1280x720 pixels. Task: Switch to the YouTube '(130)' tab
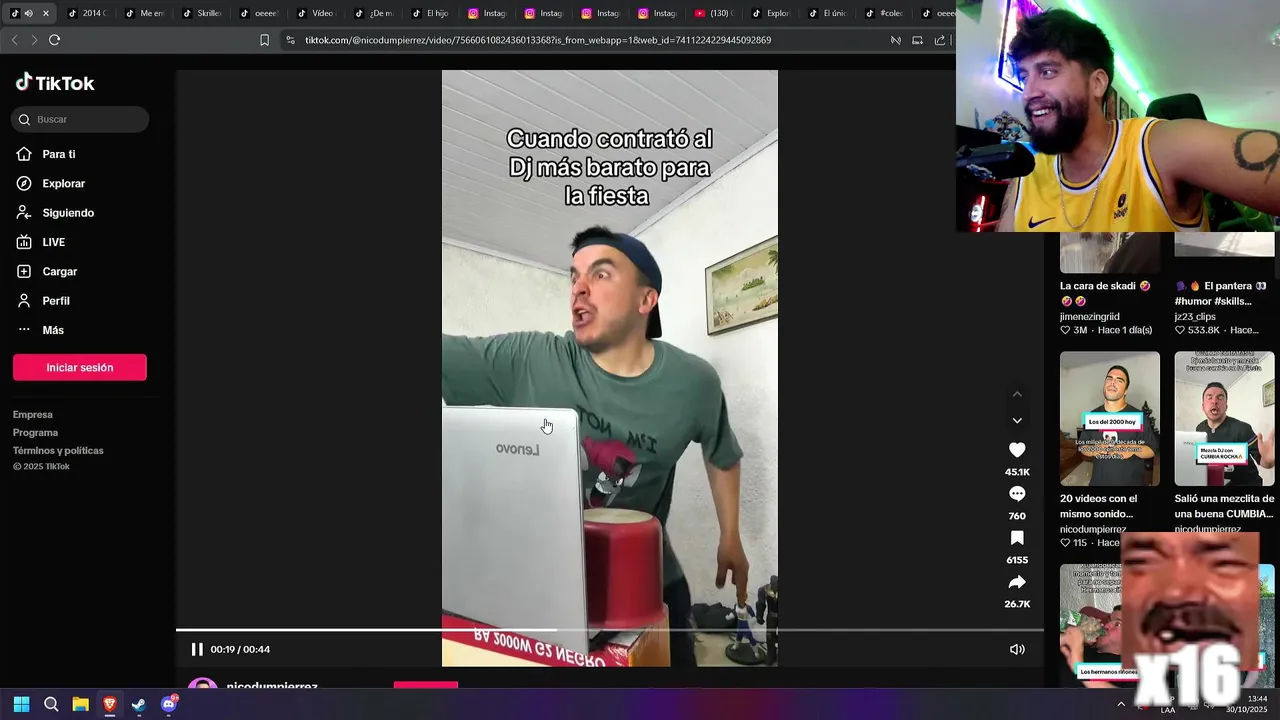[x=715, y=14]
